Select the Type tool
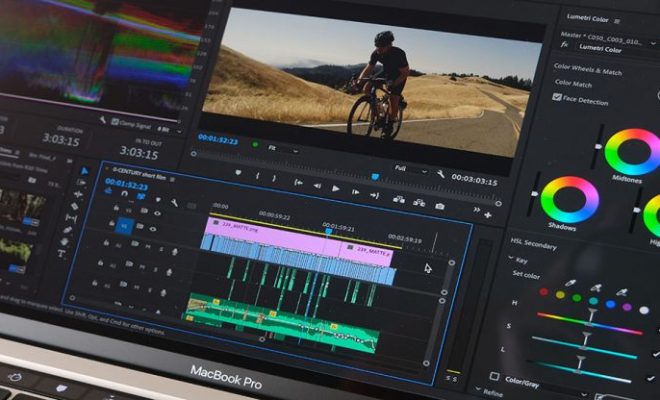660x400 pixels. (x=61, y=253)
